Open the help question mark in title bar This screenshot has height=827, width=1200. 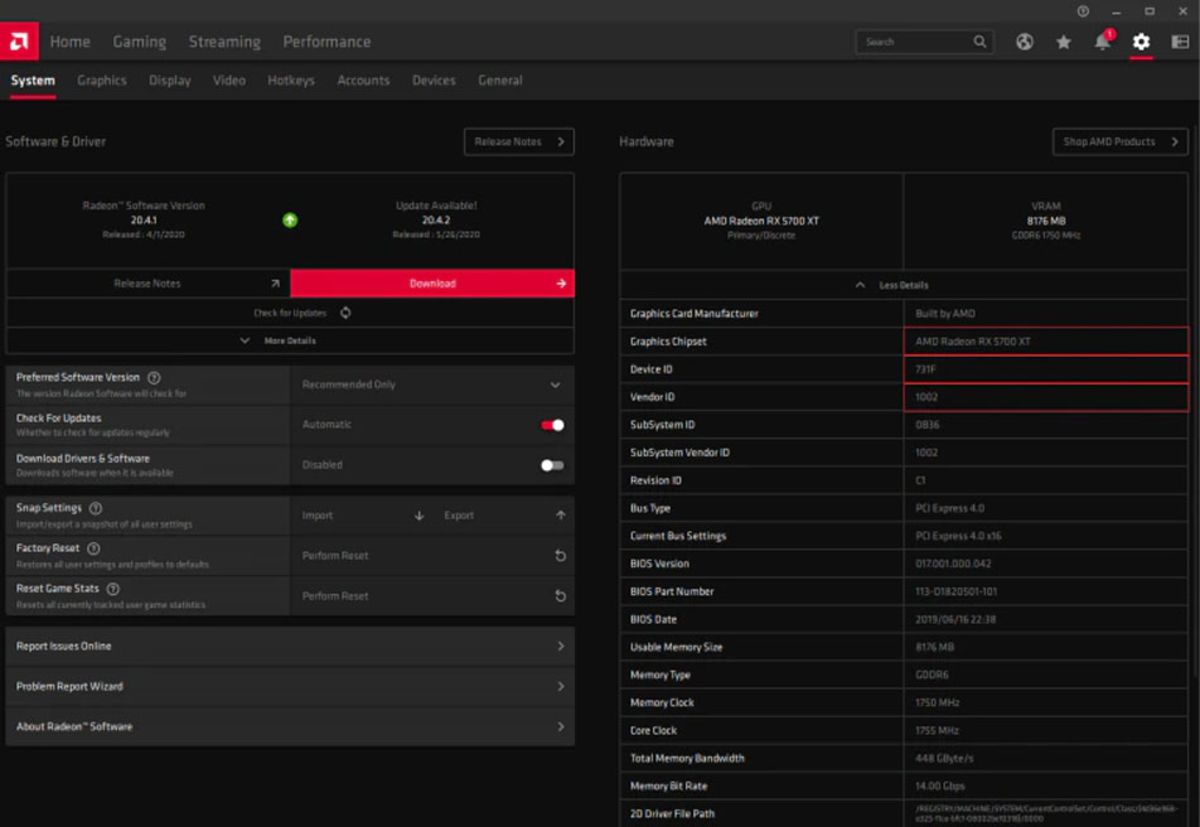pyautogui.click(x=1083, y=11)
